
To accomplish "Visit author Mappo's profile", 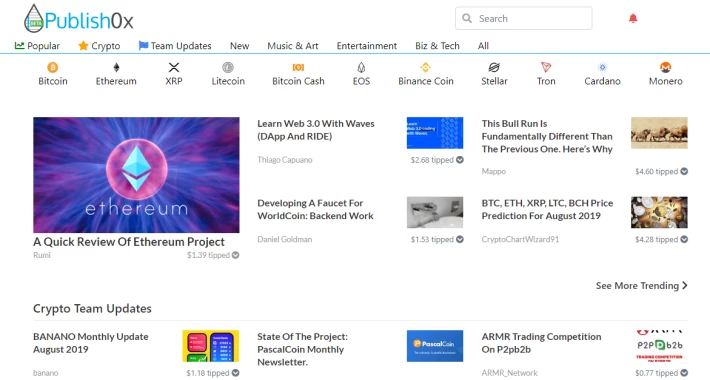I will [494, 171].
